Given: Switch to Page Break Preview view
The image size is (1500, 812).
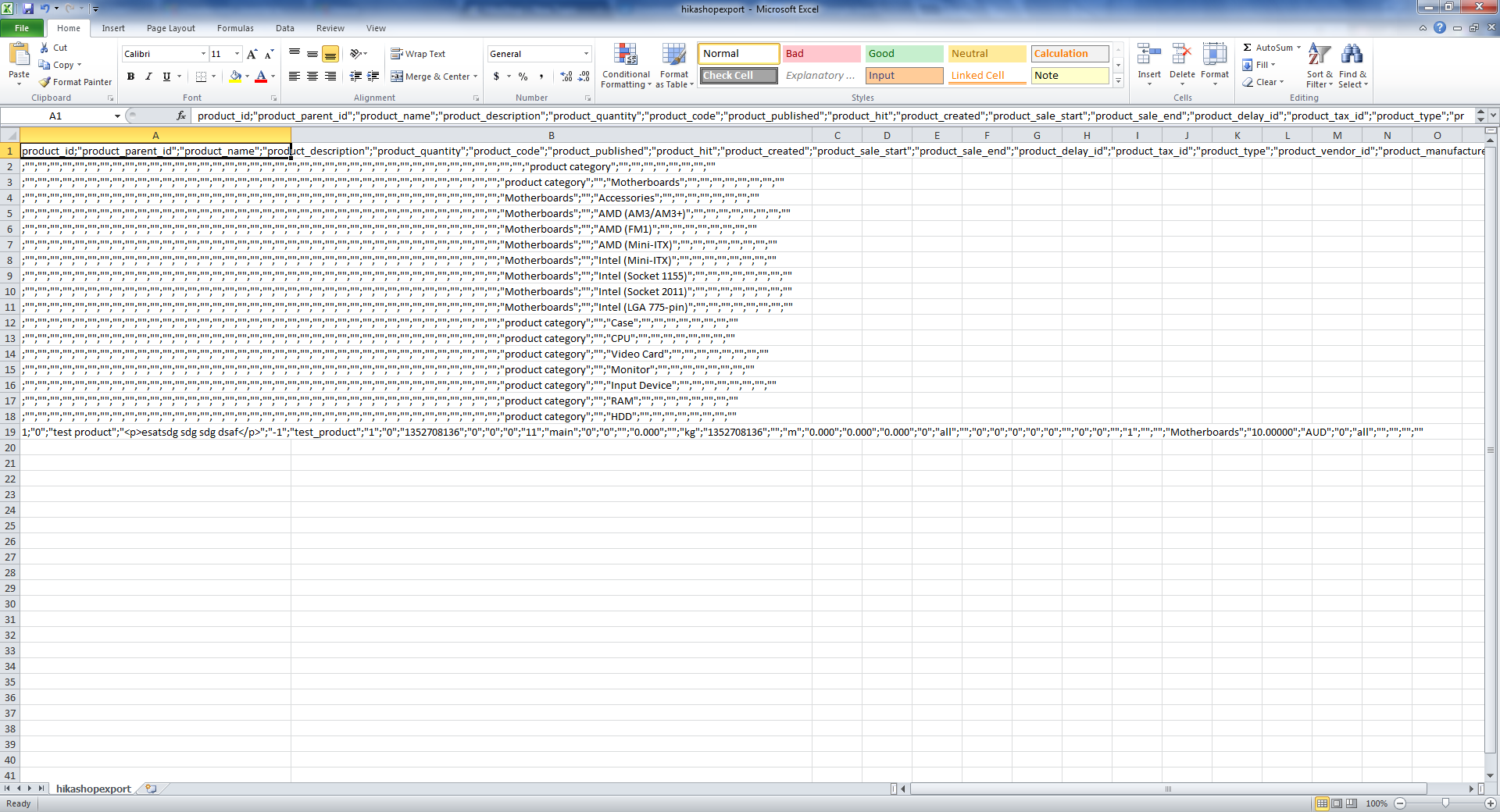Looking at the screenshot, I should click(1352, 803).
